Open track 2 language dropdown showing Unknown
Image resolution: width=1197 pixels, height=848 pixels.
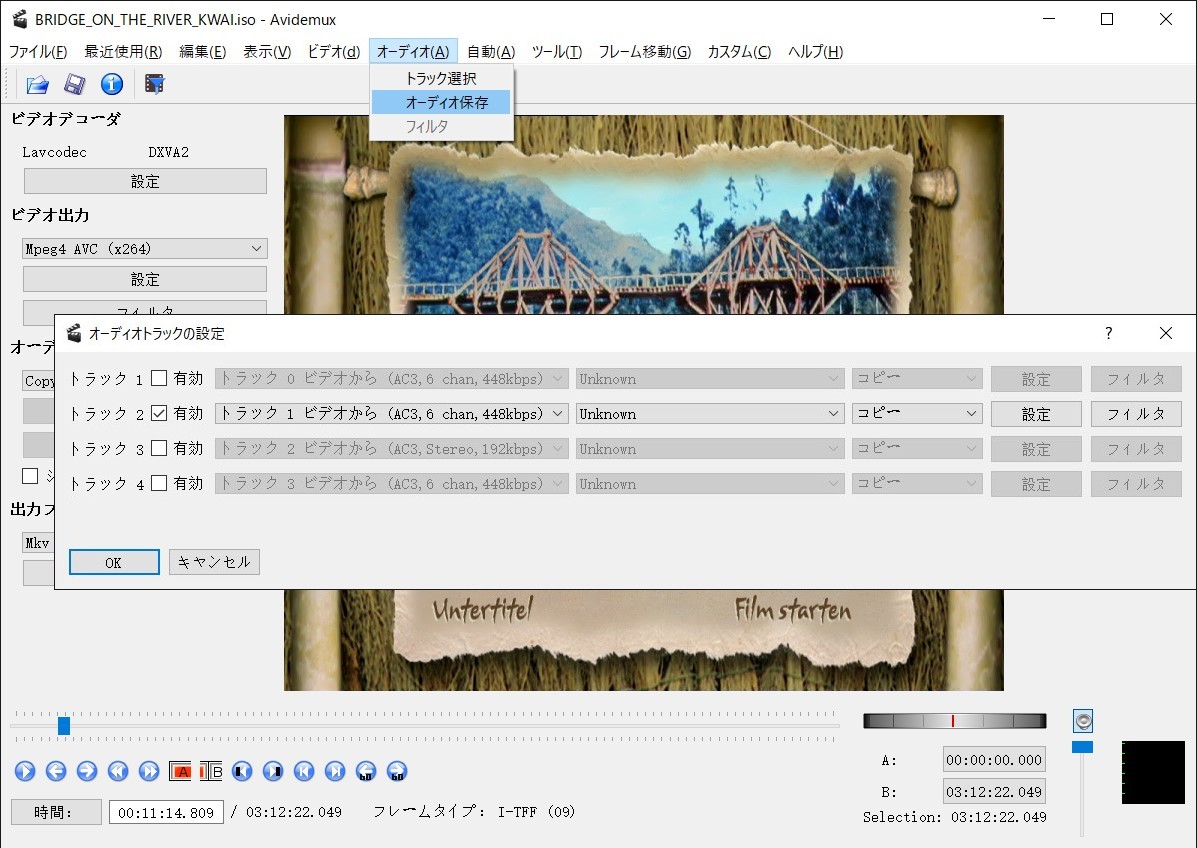tap(710, 414)
